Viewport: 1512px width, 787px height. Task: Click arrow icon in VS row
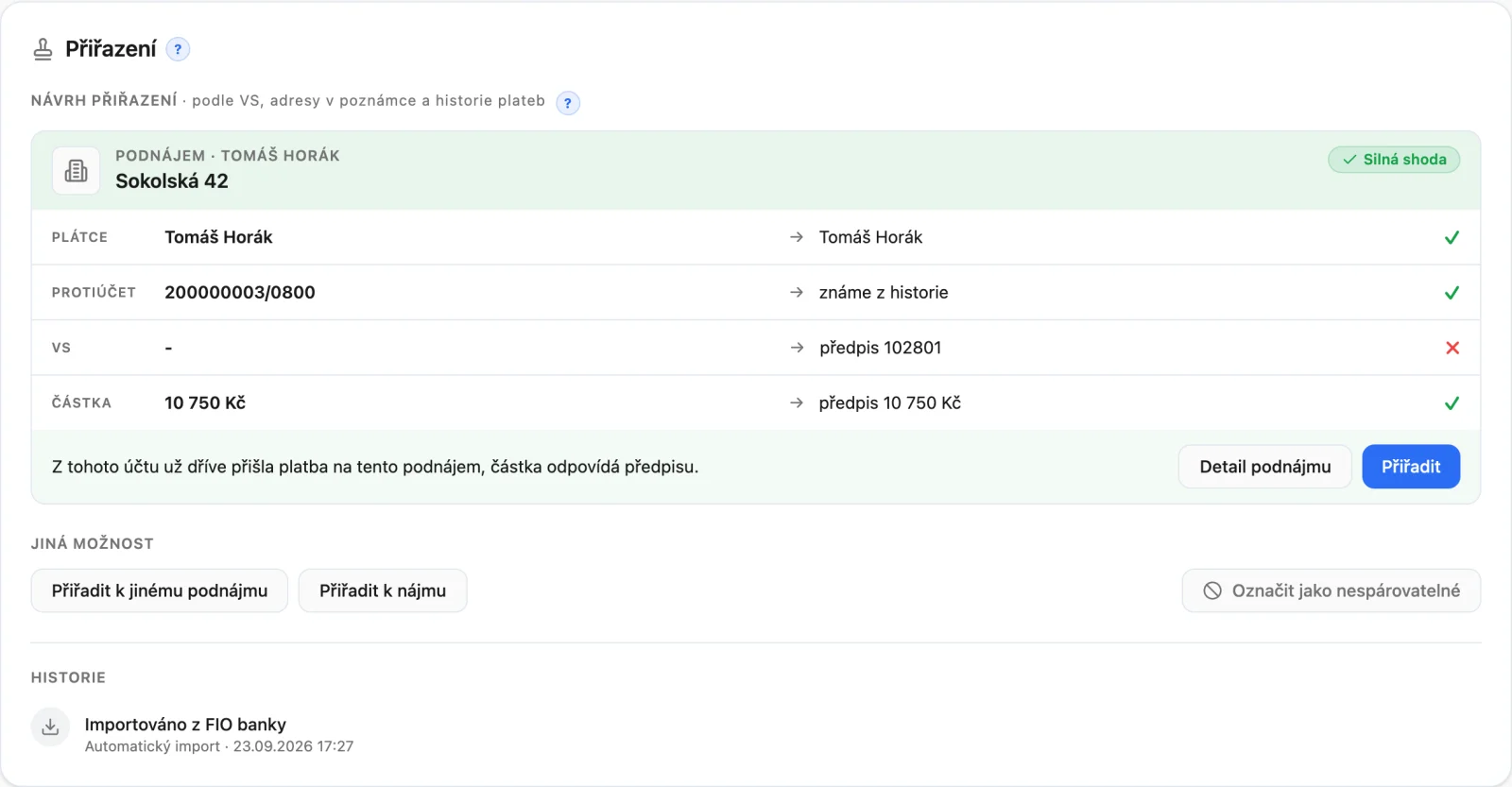[797, 348]
